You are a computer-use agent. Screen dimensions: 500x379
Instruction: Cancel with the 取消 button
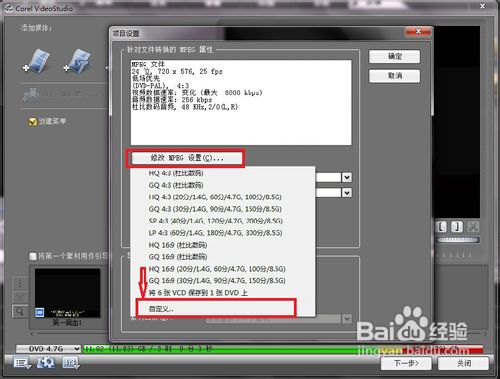click(394, 76)
